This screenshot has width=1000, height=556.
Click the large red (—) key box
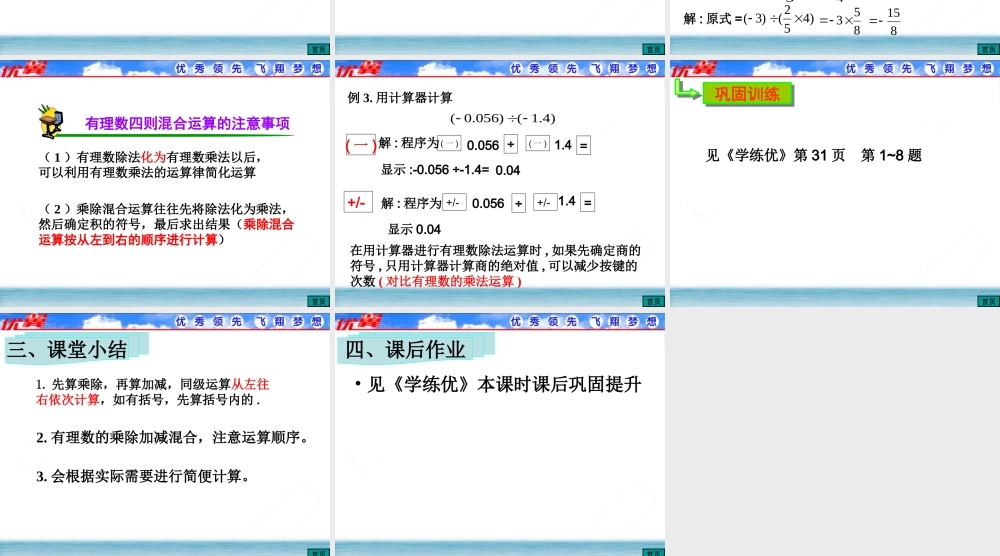pyautogui.click(x=360, y=145)
